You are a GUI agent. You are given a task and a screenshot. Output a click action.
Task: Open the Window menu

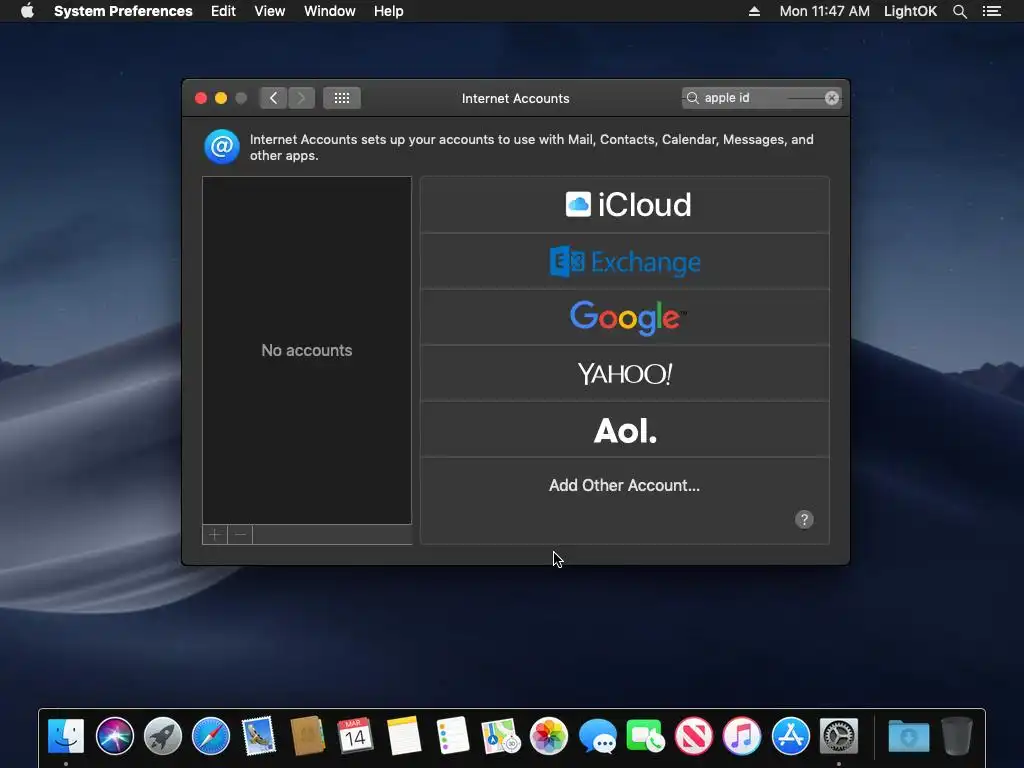point(330,11)
